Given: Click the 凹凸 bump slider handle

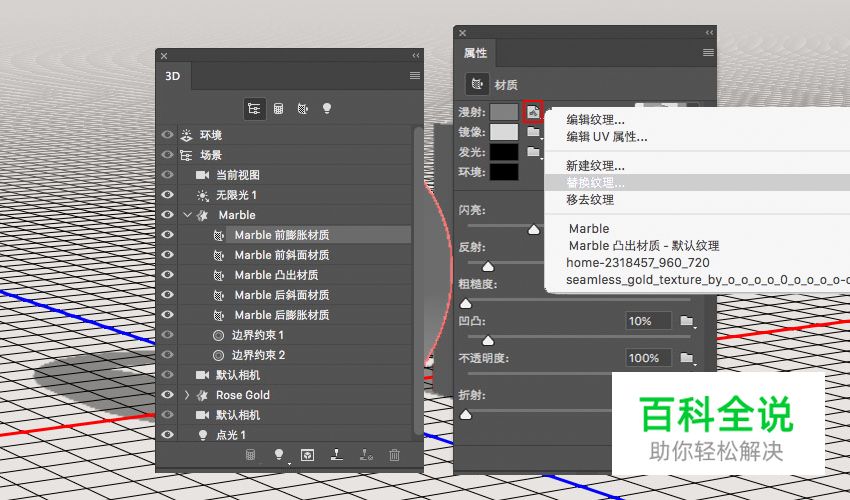Looking at the screenshot, I should coord(488,340).
